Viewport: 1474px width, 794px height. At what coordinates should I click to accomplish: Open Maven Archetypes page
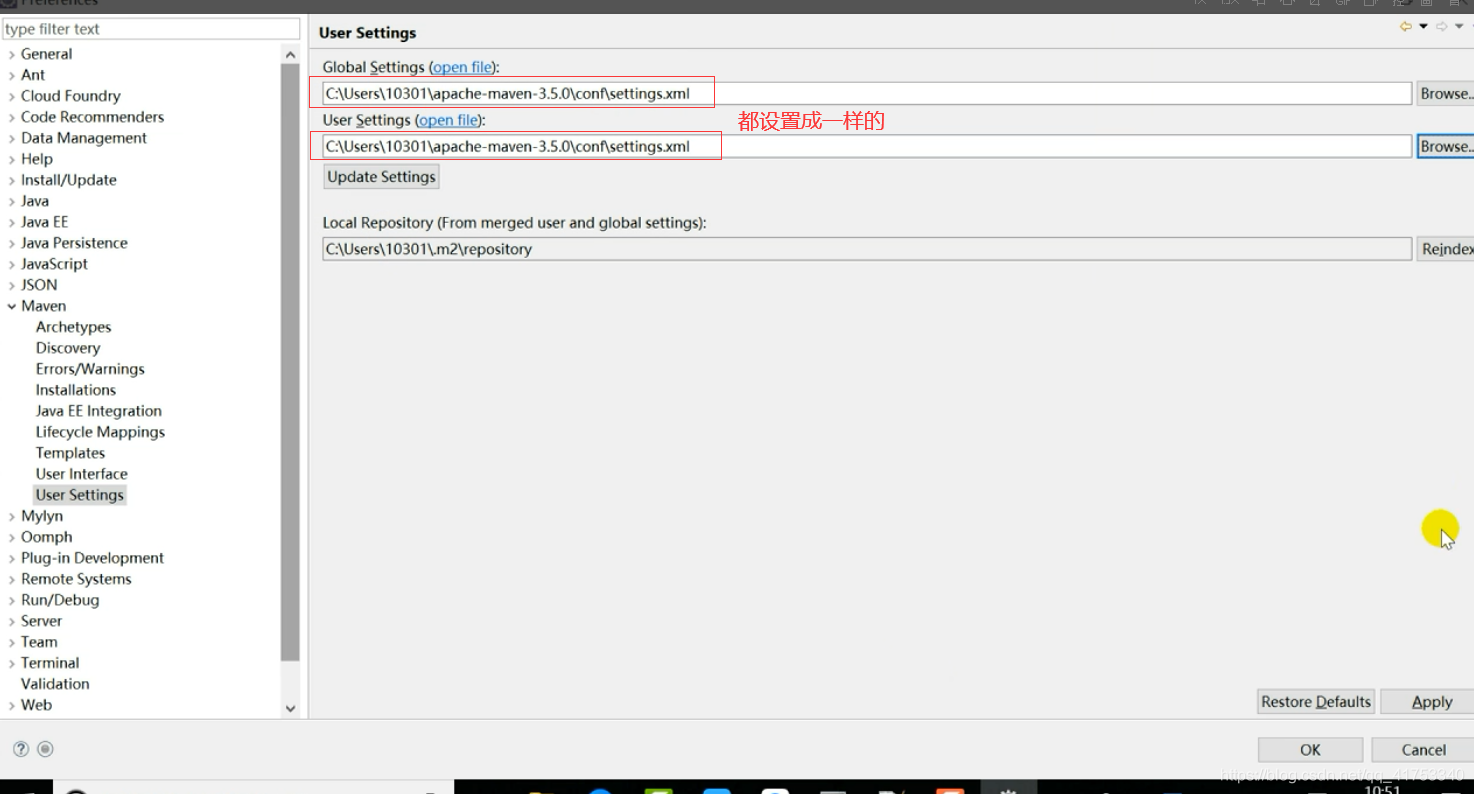(74, 327)
